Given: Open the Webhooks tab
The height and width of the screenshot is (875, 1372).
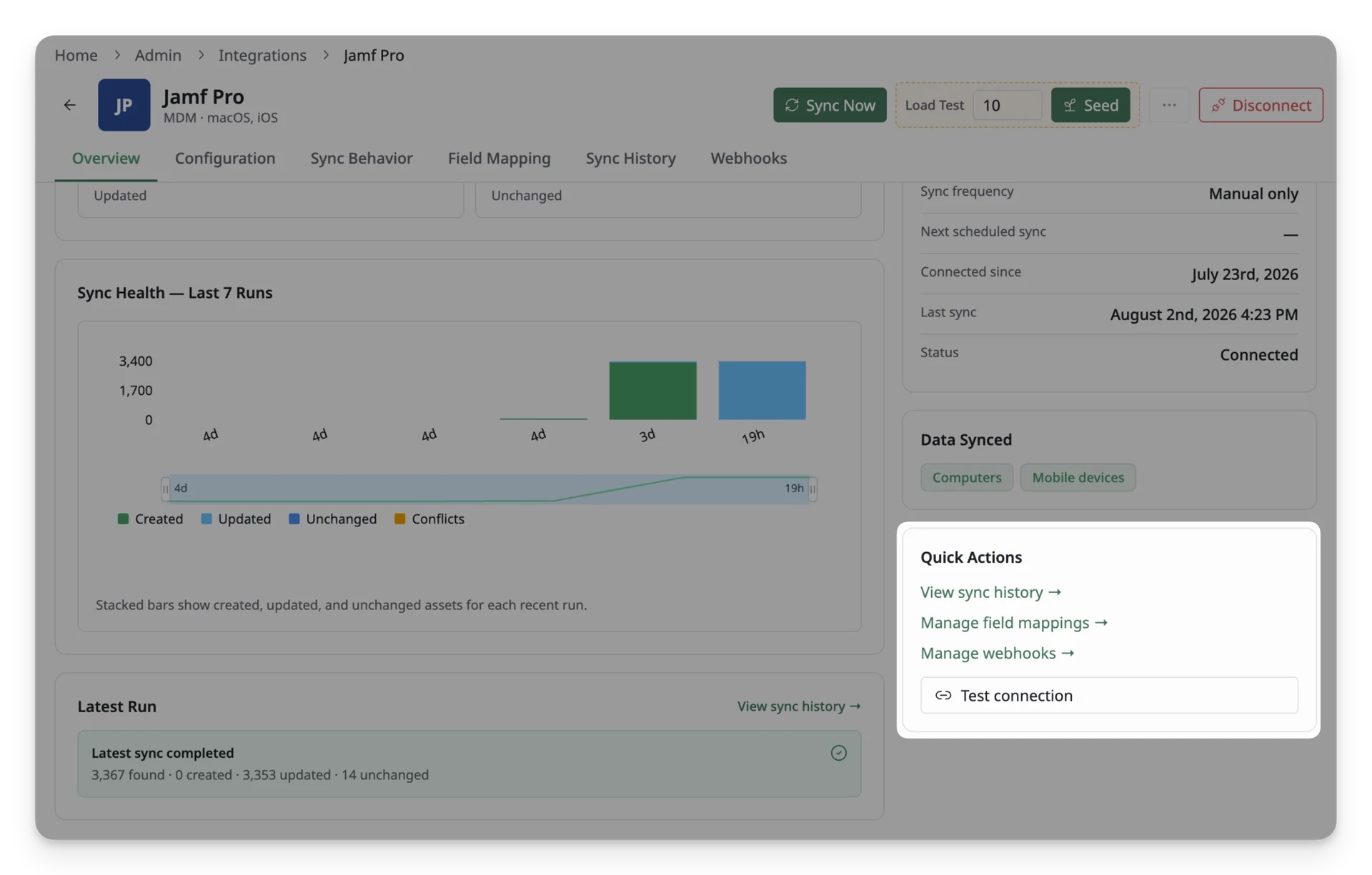Looking at the screenshot, I should [x=748, y=158].
